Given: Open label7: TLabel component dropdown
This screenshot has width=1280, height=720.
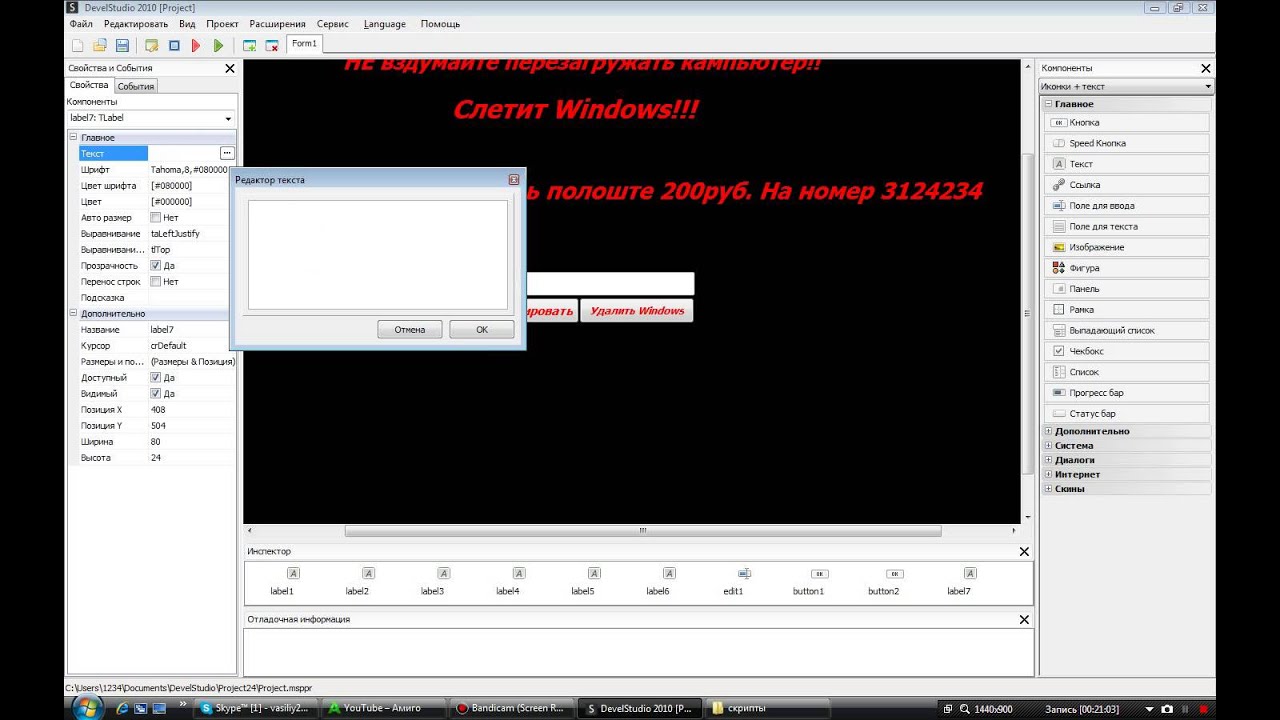Looking at the screenshot, I should coord(228,119).
